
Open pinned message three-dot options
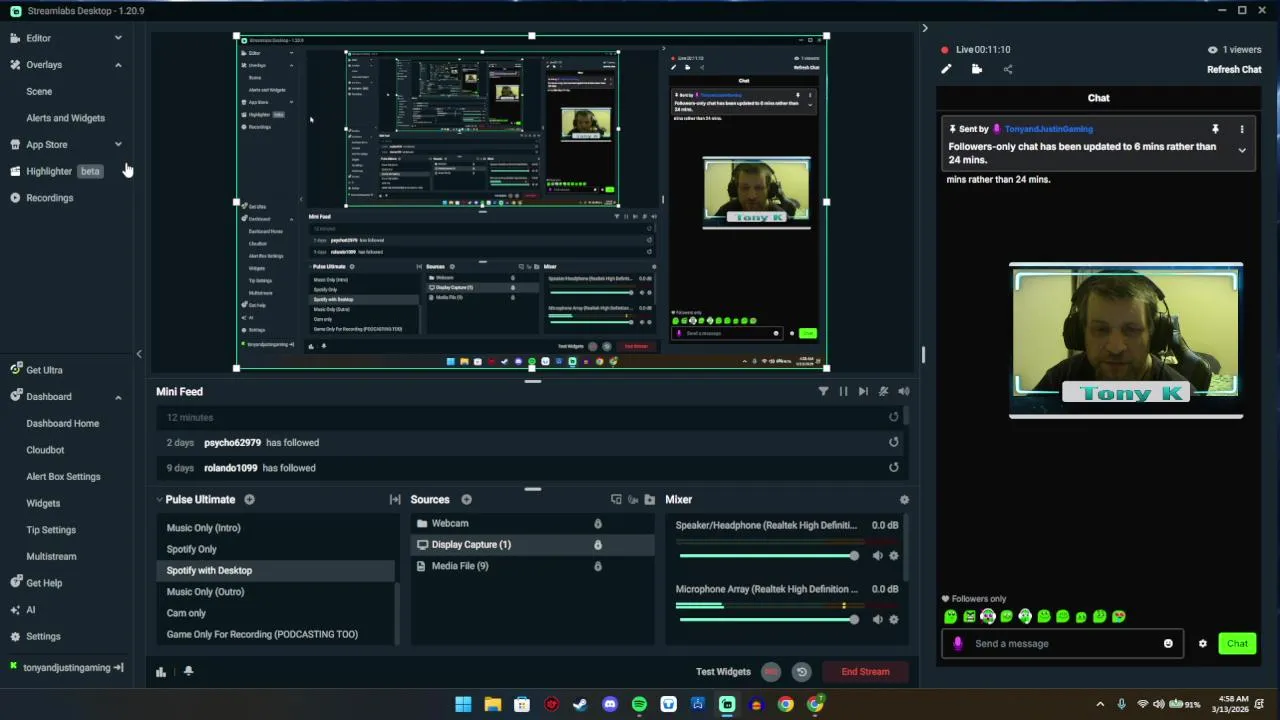[1242, 129]
